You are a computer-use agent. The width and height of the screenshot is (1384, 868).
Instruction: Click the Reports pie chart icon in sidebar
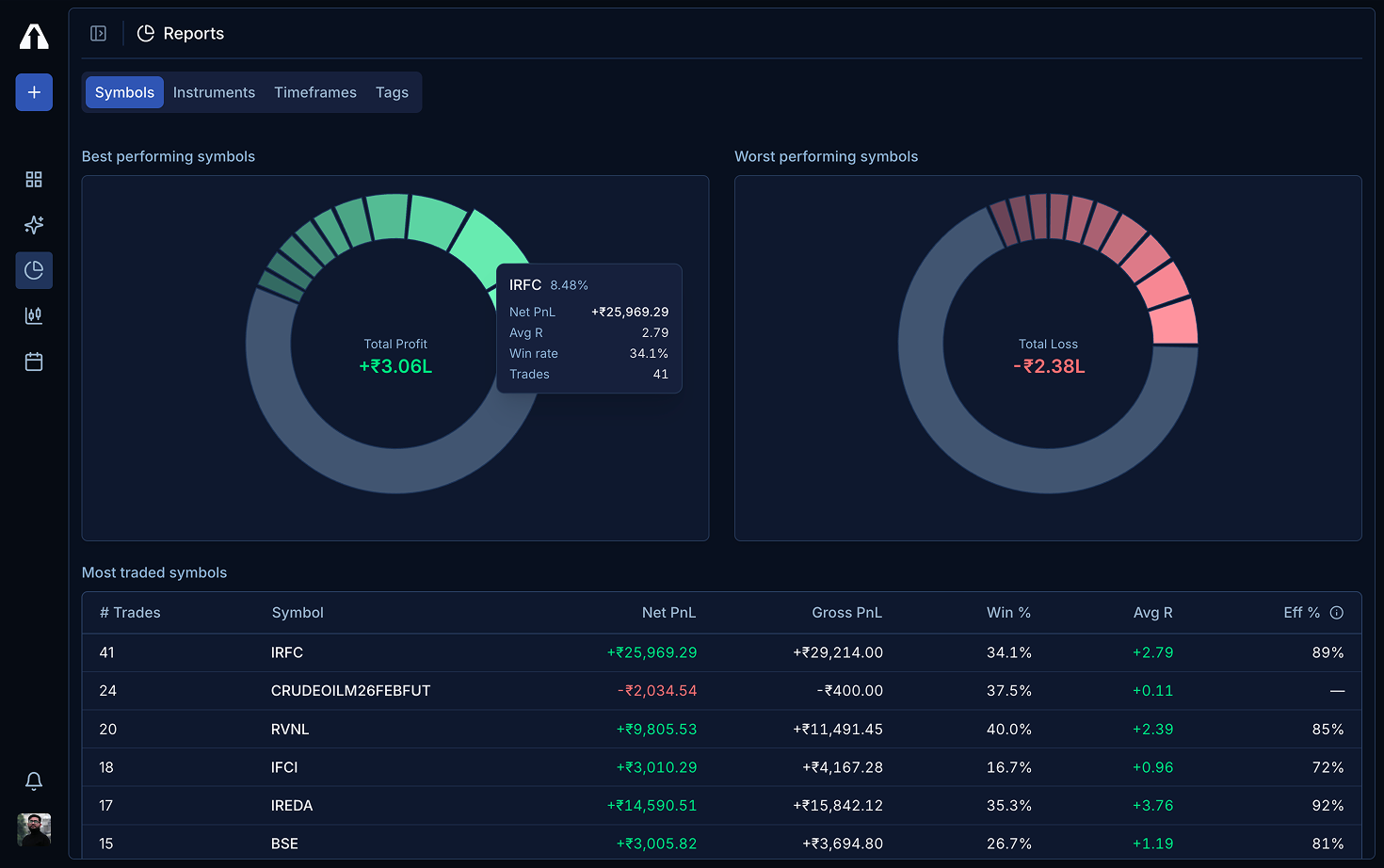(34, 270)
